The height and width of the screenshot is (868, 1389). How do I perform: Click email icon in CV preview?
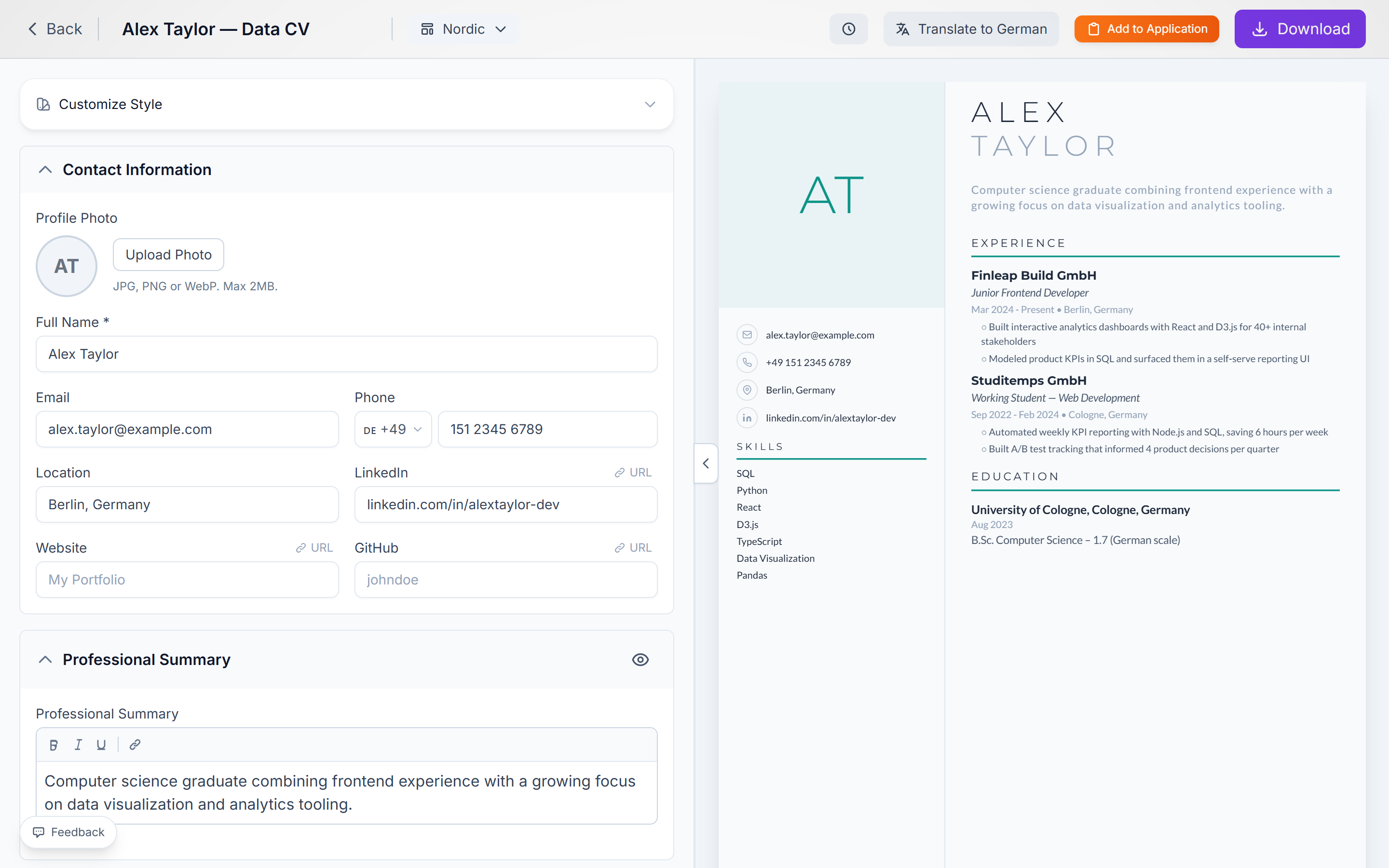coord(747,335)
